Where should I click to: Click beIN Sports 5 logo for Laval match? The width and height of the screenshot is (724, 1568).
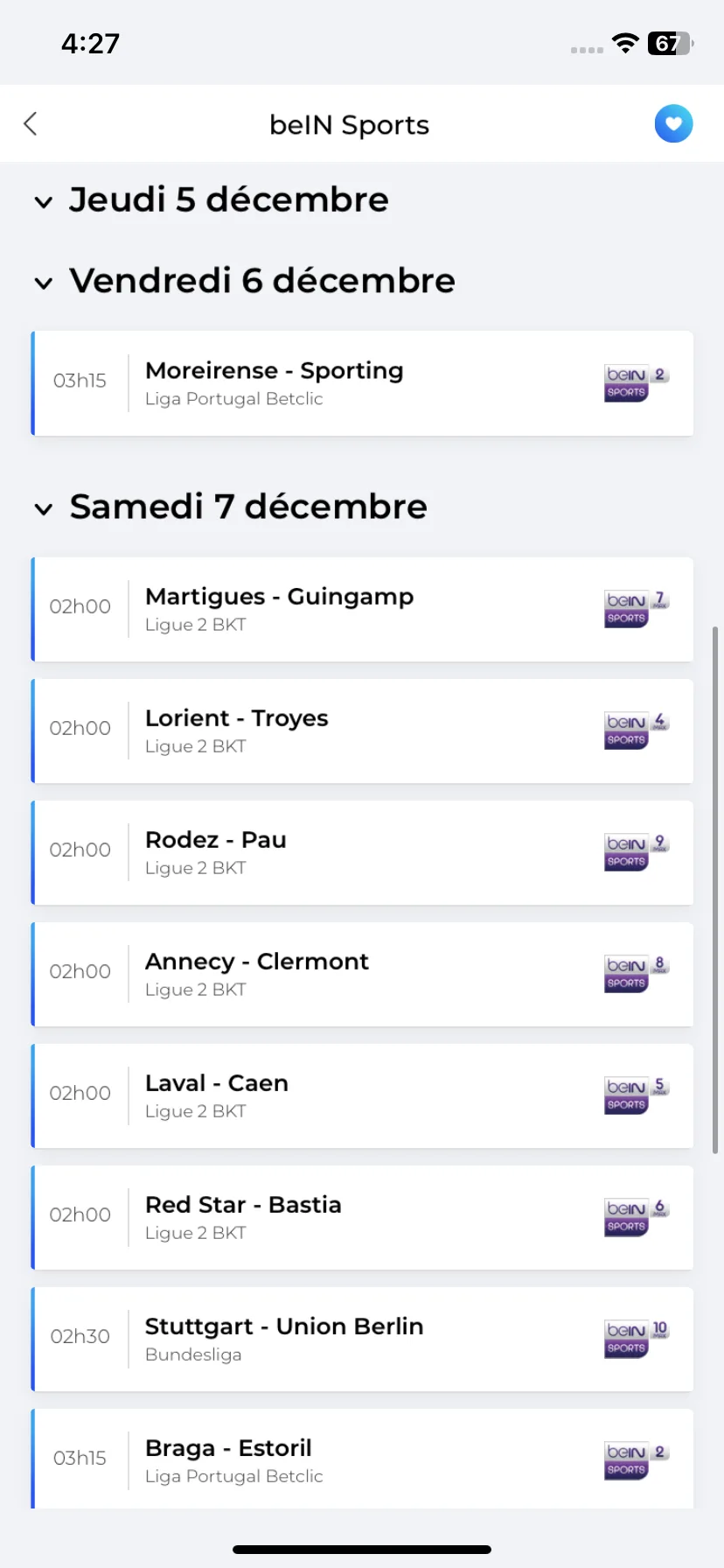tap(637, 1095)
